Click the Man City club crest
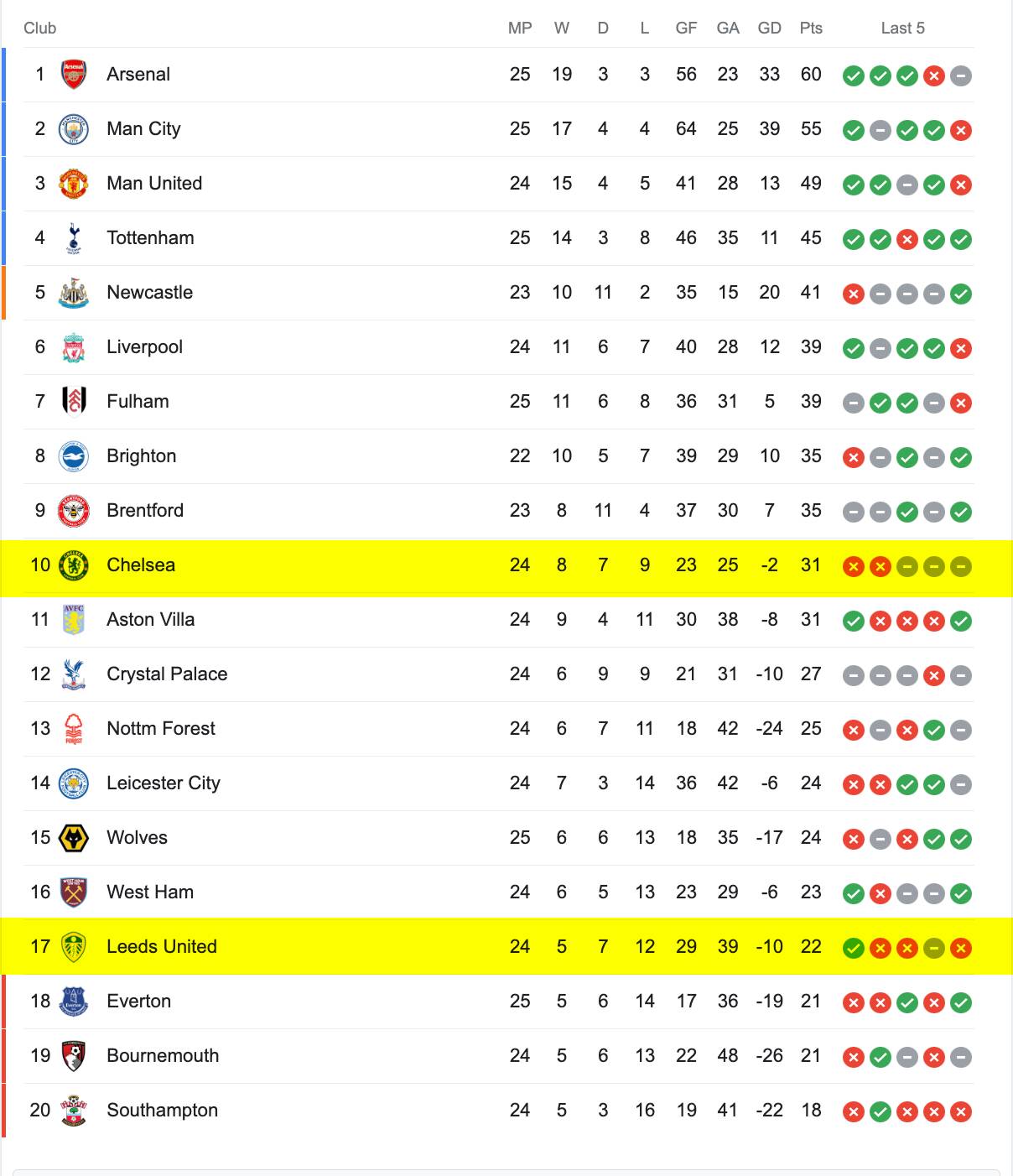The height and width of the screenshot is (1176, 1013). click(74, 129)
